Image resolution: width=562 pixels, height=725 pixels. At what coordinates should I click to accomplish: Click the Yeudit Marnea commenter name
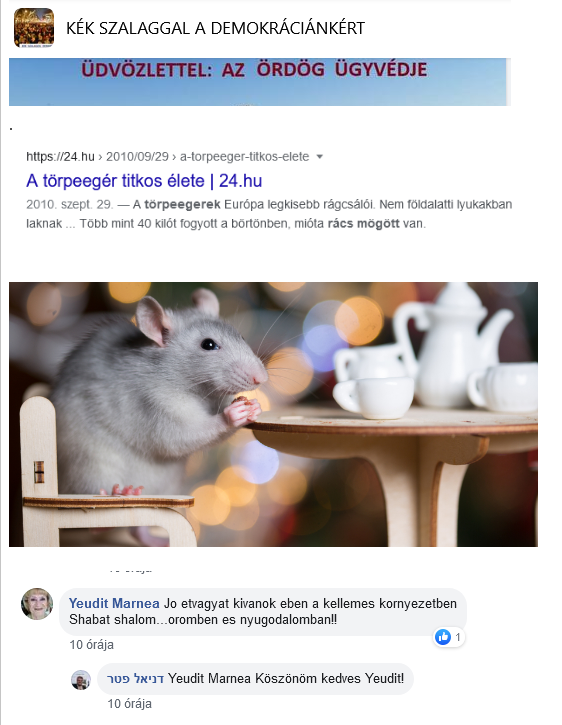point(114,603)
